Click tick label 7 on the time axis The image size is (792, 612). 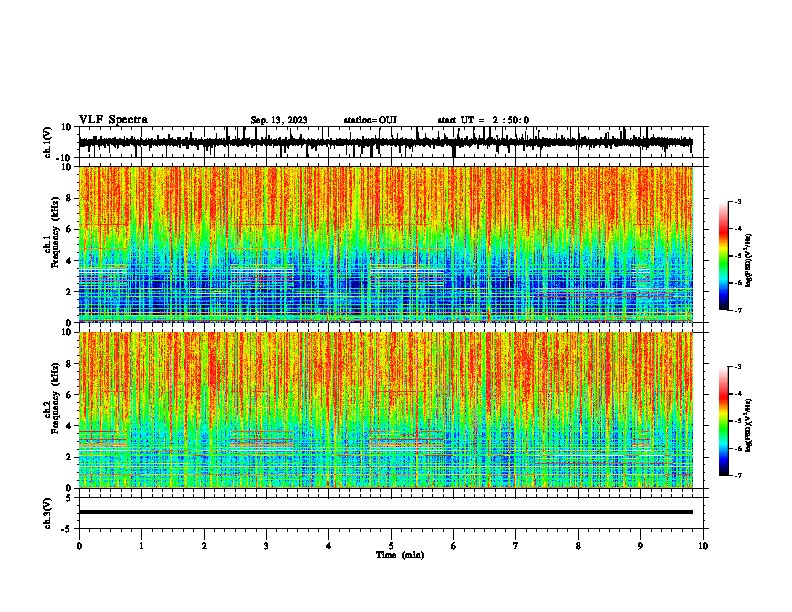(516, 546)
